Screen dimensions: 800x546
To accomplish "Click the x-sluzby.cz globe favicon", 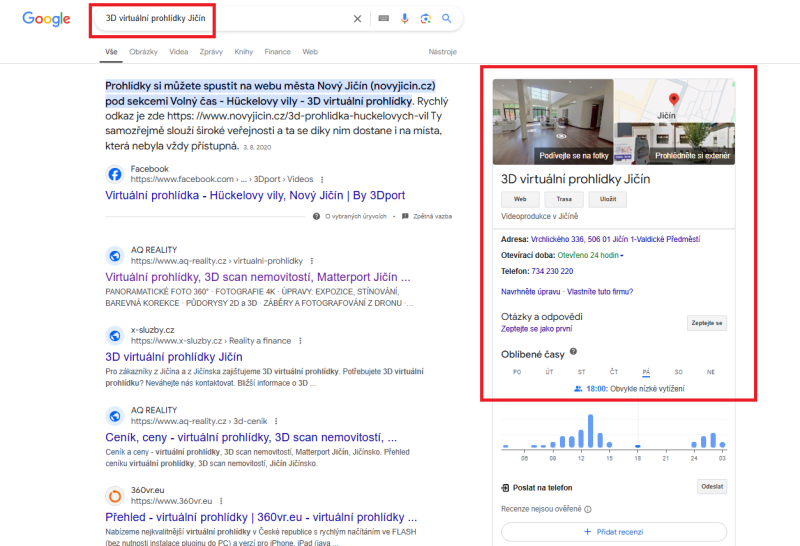I will click(115, 336).
